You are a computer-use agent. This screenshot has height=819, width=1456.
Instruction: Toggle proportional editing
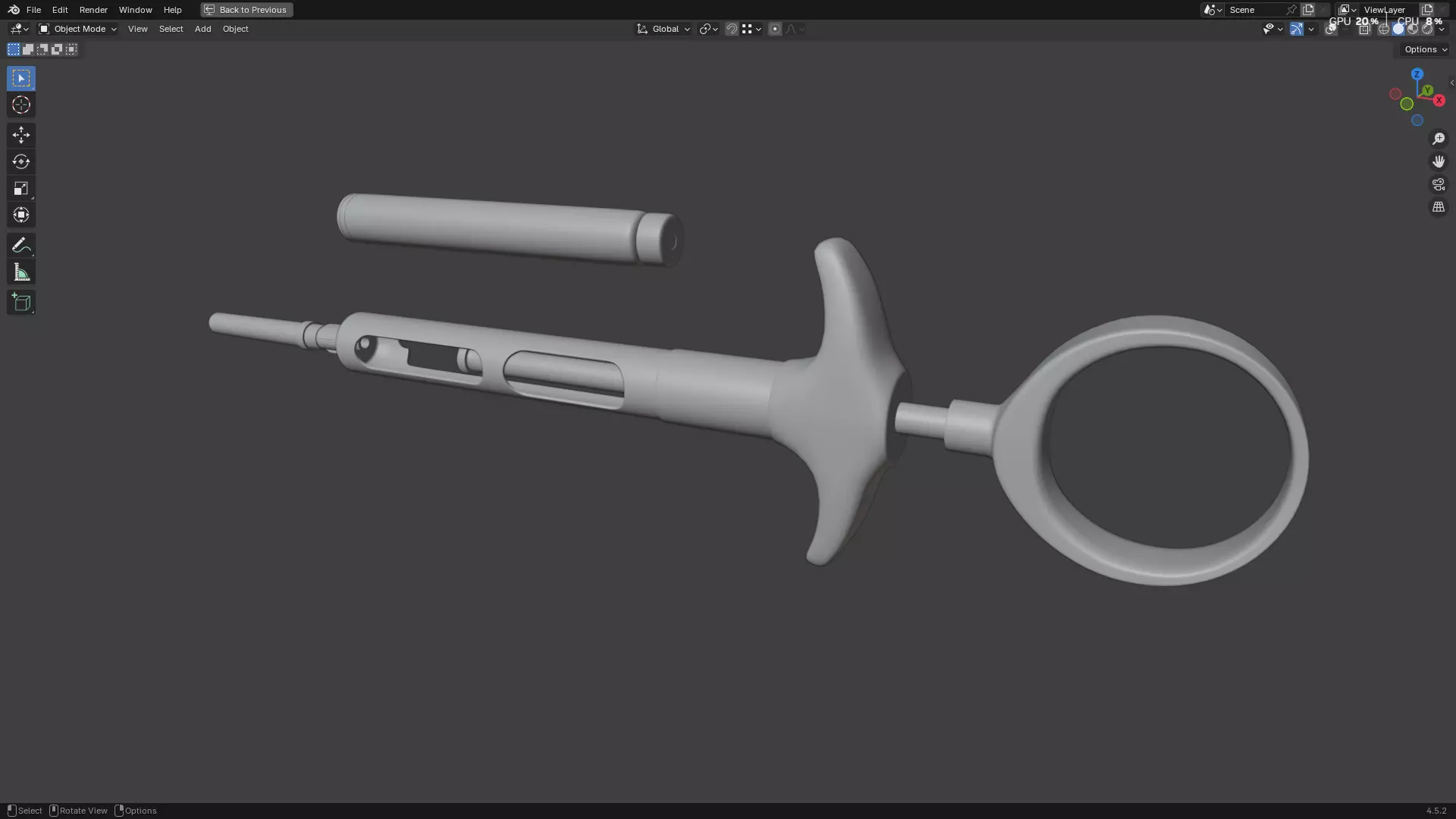tap(775, 29)
